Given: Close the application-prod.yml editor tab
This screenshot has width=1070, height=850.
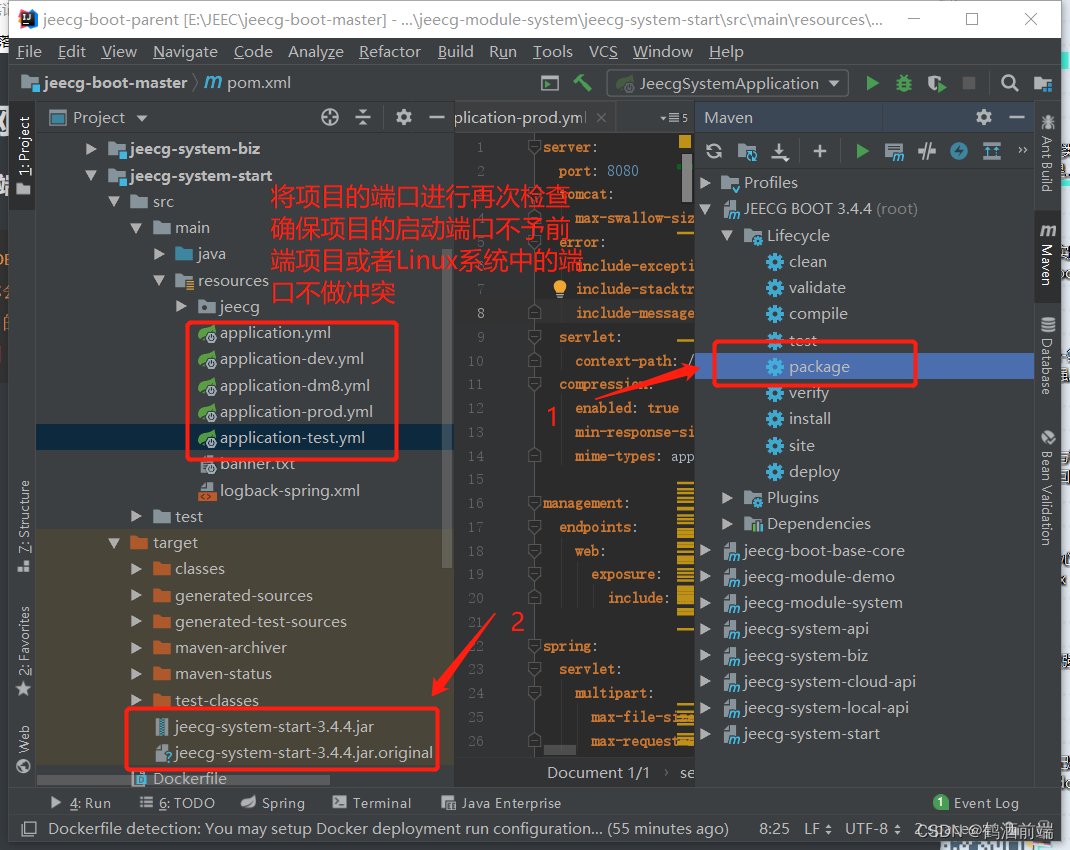Looking at the screenshot, I should (601, 117).
